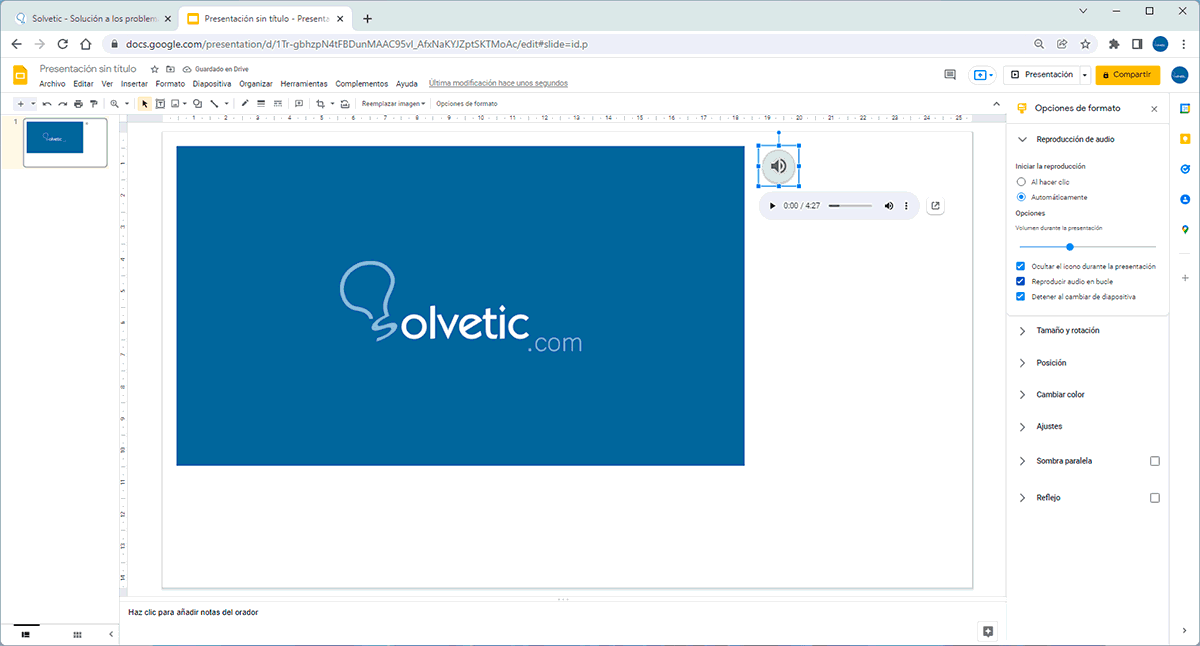Change border weight icon
1200x646 pixels.
click(x=261, y=104)
